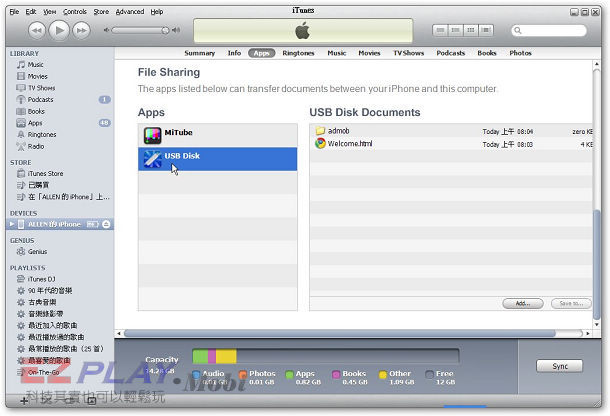Open Genius in the sidebar
Screen dimensions: 610x416
coord(37,252)
